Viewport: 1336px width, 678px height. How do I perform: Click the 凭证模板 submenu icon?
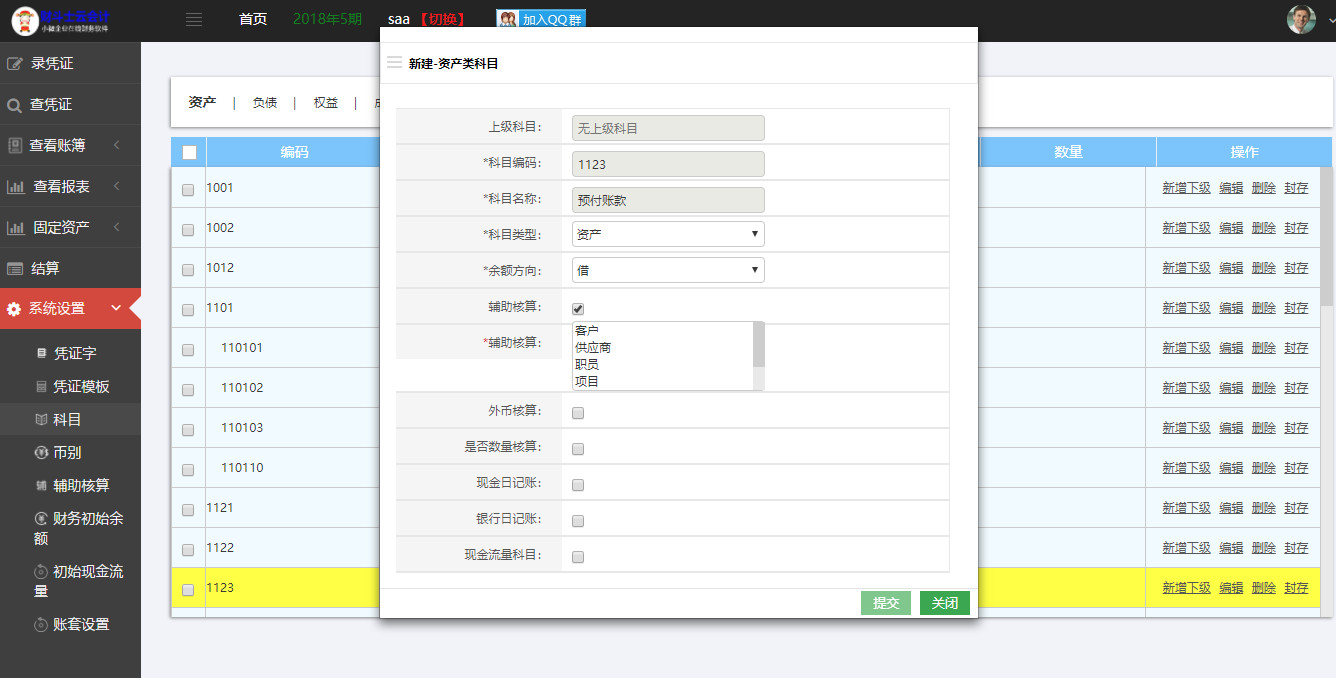tap(41, 386)
